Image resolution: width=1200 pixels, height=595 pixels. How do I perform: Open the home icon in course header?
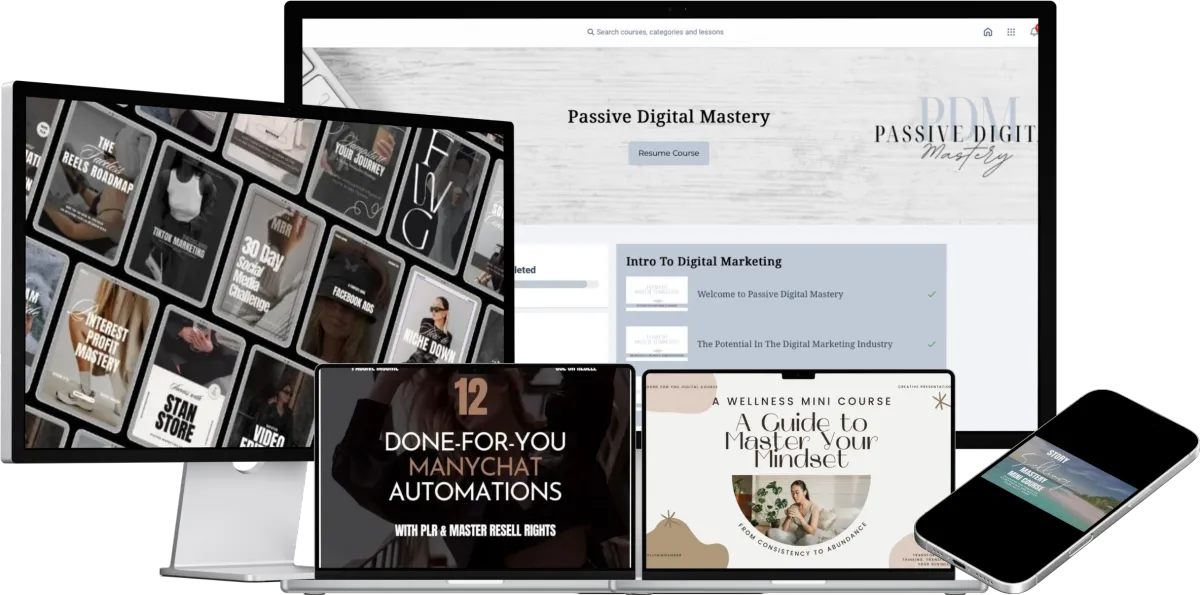point(988,32)
